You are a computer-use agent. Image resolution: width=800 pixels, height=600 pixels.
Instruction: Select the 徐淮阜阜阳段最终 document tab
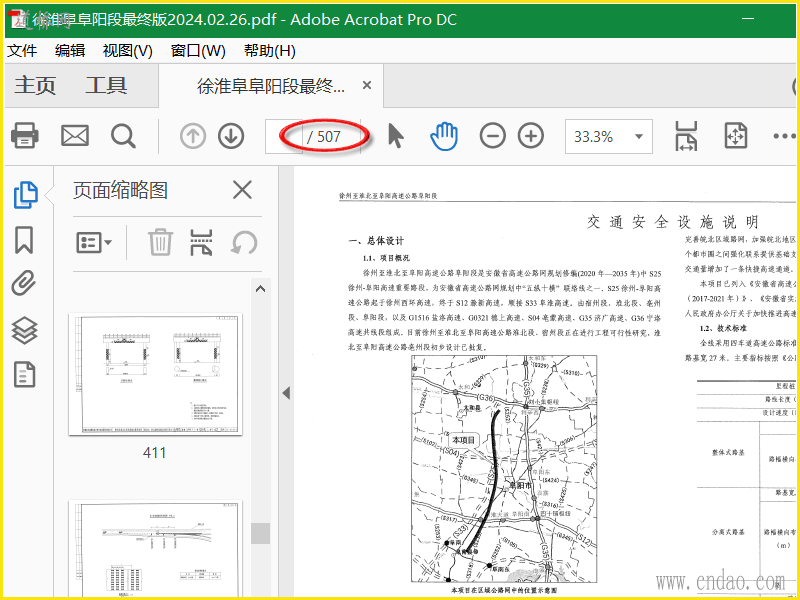[x=271, y=86]
